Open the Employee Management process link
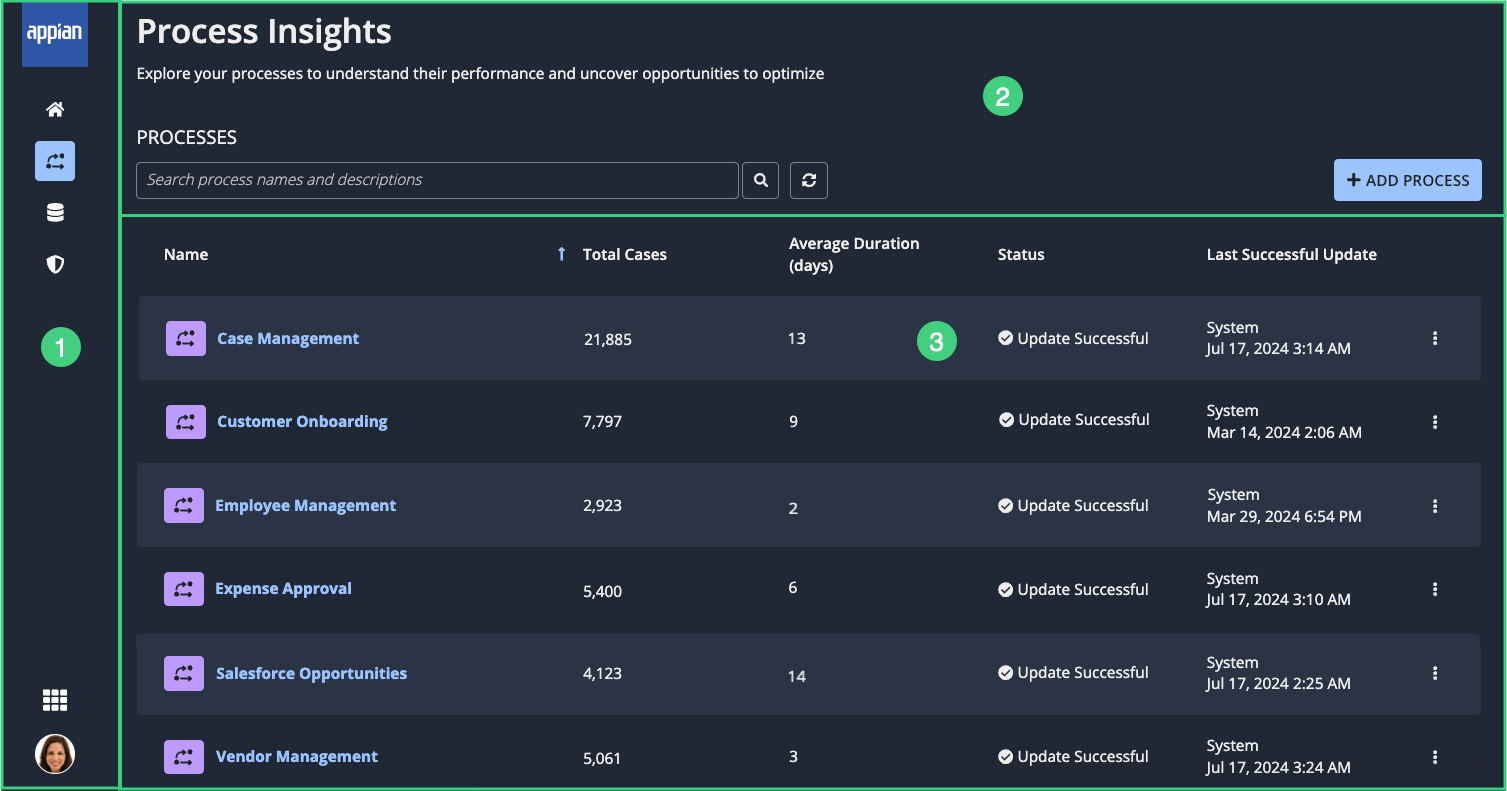This screenshot has height=791, width=1507. (306, 505)
